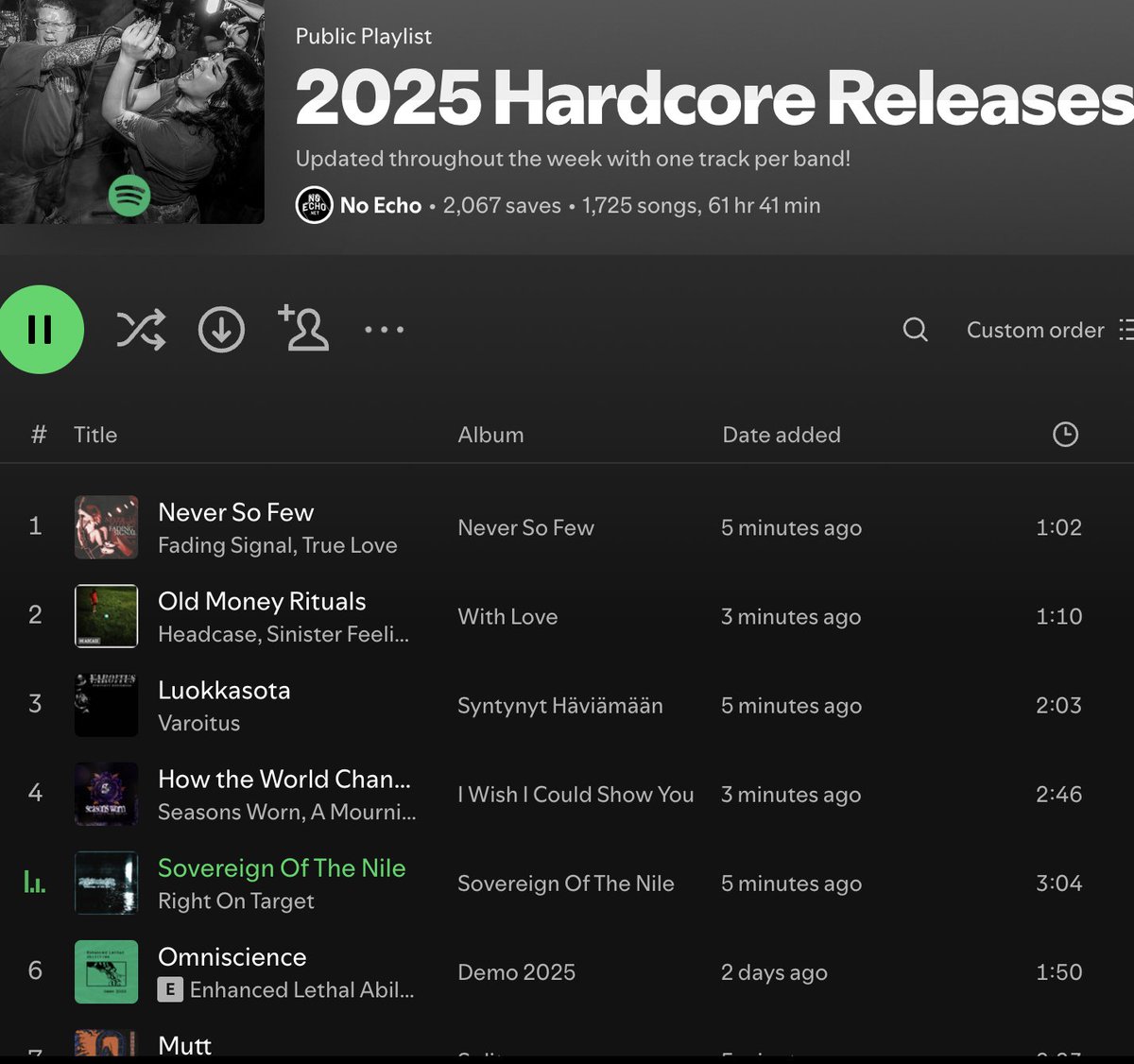Open the Seasons Worn cover thumbnail

107,794
